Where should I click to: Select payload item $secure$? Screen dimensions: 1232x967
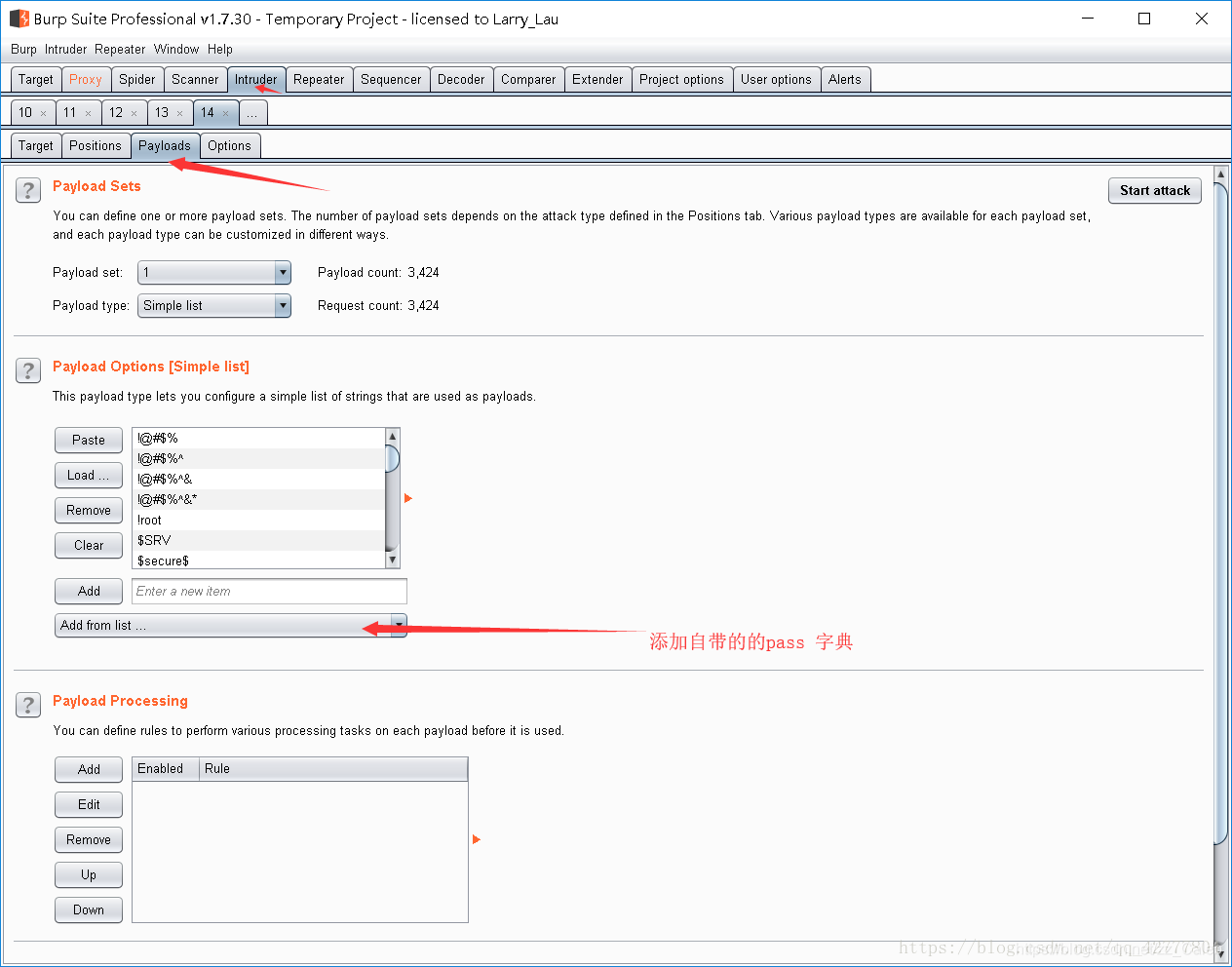click(259, 561)
